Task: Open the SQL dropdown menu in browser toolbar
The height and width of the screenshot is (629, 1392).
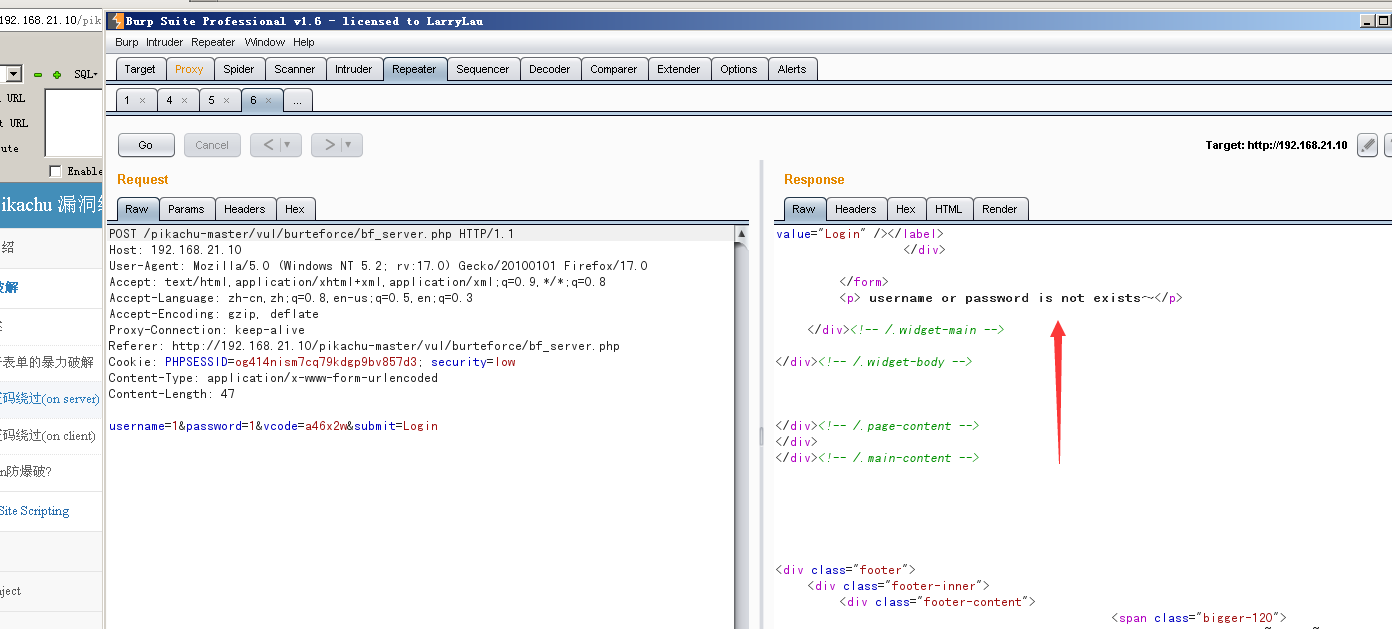Action: click(x=86, y=75)
